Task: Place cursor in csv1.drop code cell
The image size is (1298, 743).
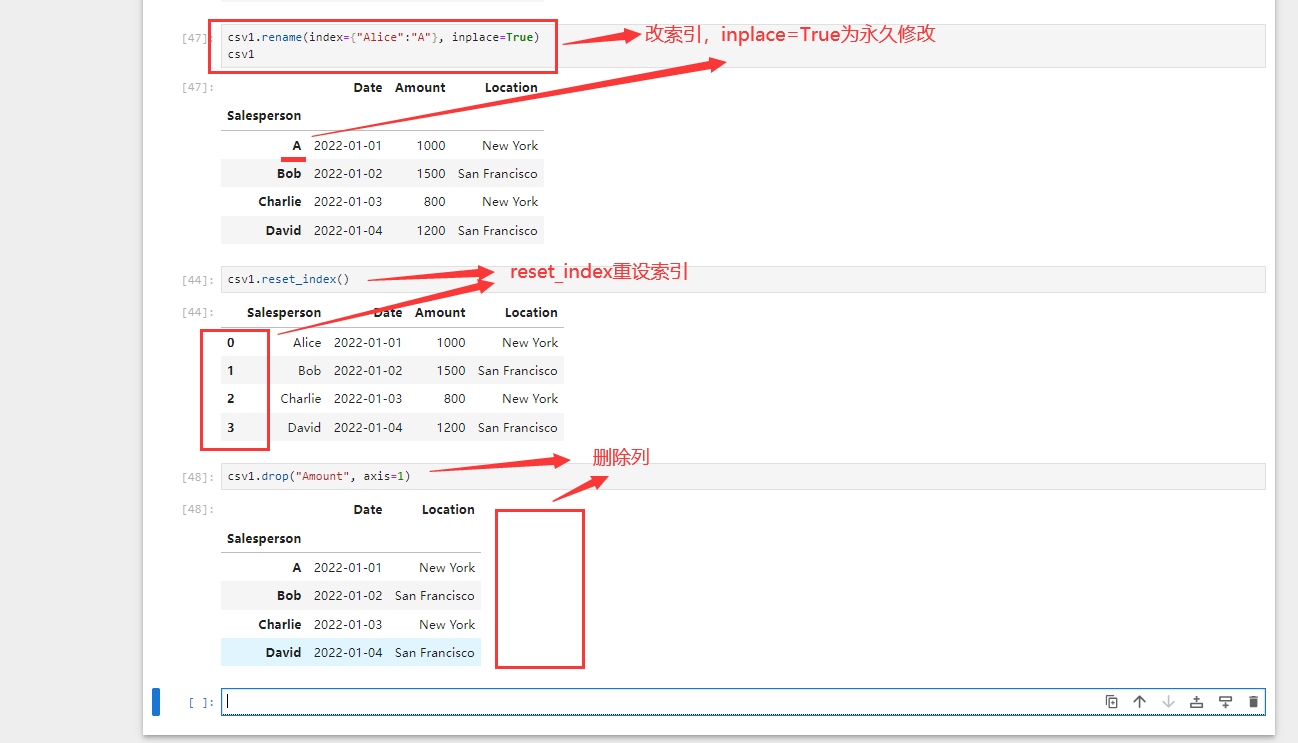Action: click(745, 476)
